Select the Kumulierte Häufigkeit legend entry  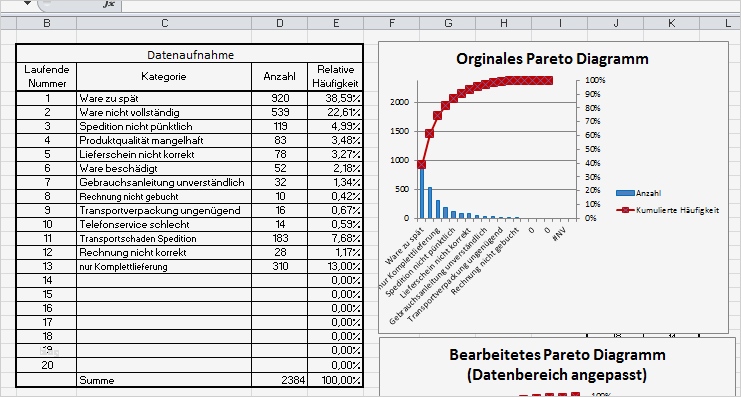click(668, 210)
